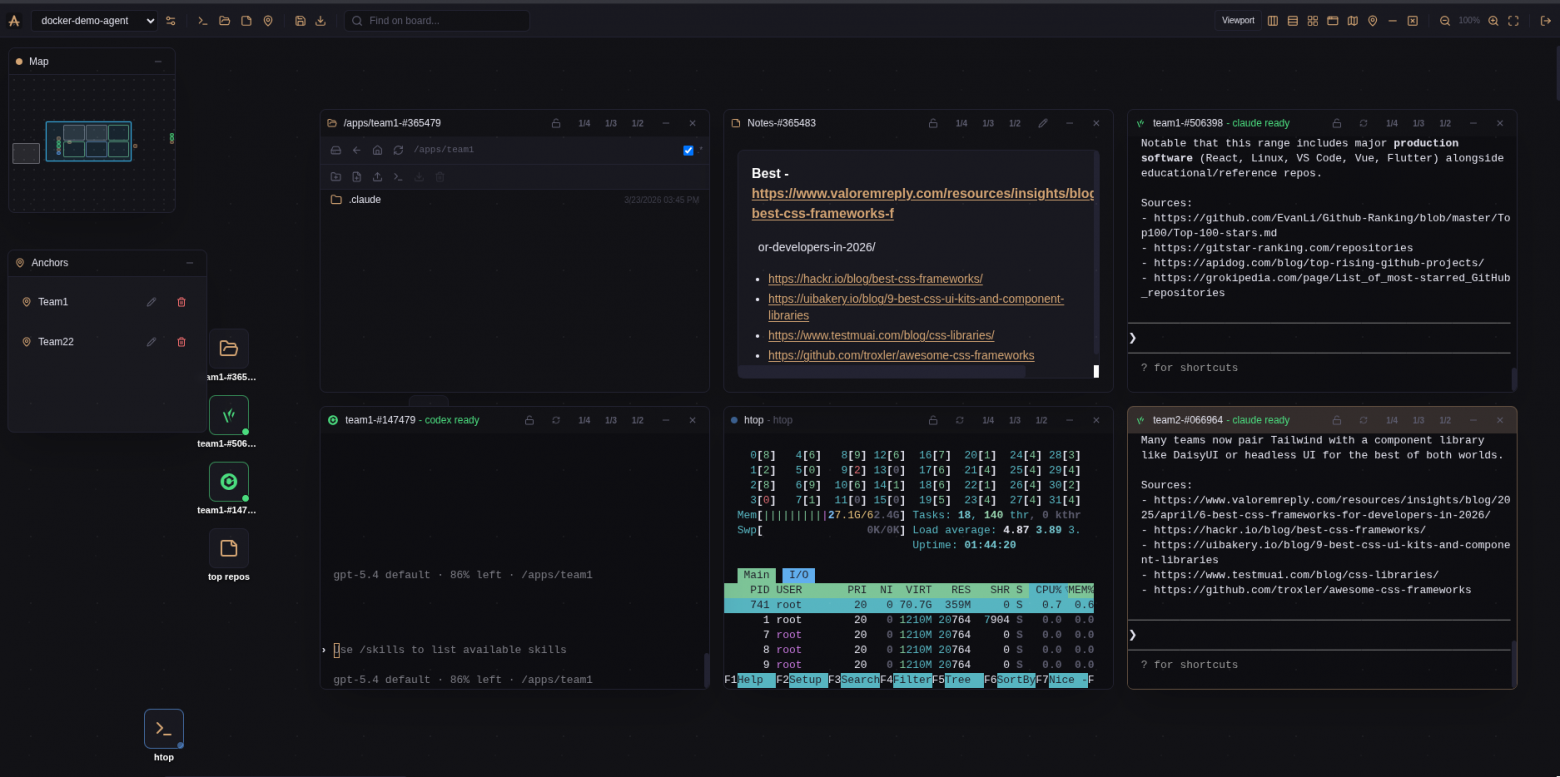Click the Viewport button

(1237, 21)
